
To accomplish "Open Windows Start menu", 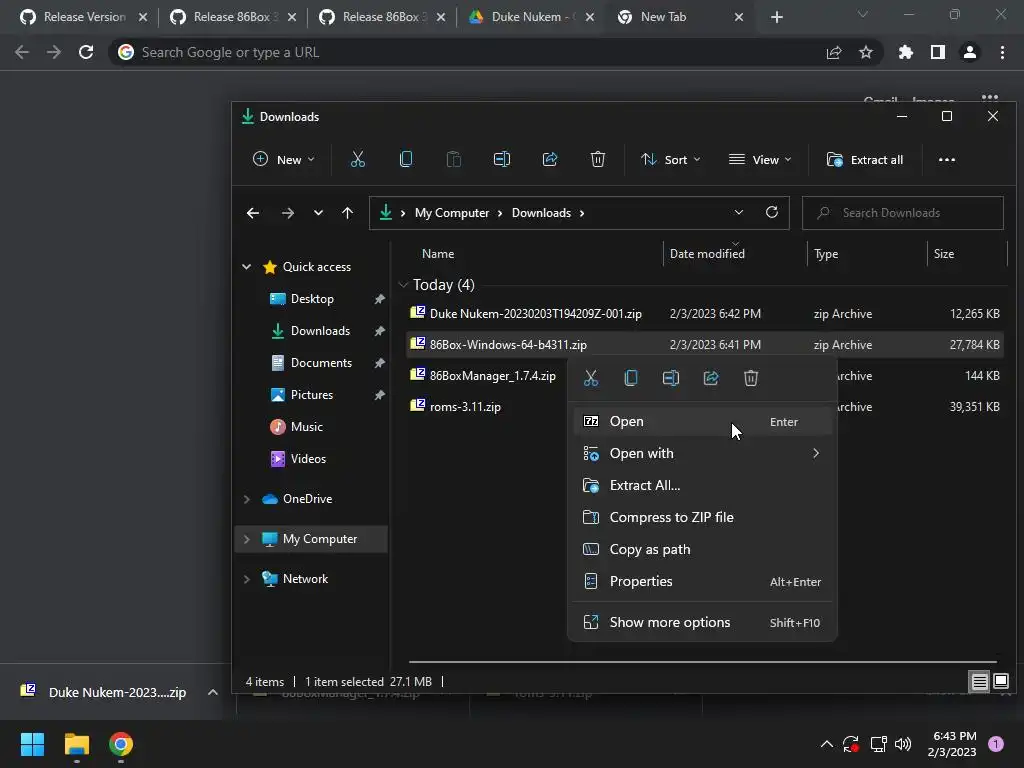I will 32,744.
